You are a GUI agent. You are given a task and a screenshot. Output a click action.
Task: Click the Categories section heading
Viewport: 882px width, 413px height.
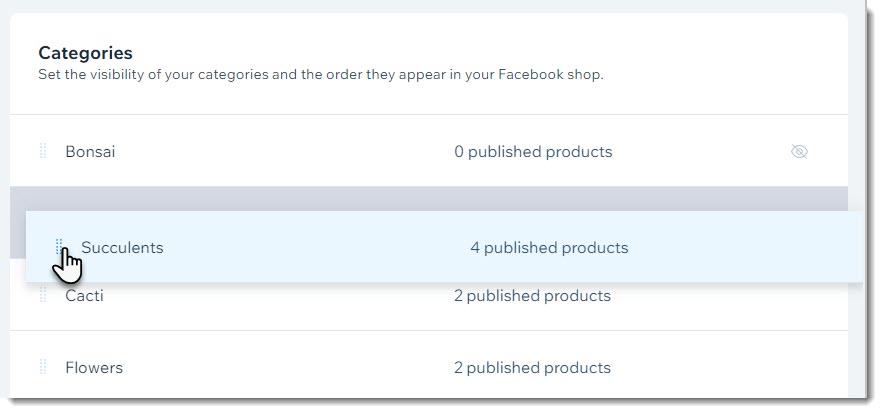[x=86, y=53]
